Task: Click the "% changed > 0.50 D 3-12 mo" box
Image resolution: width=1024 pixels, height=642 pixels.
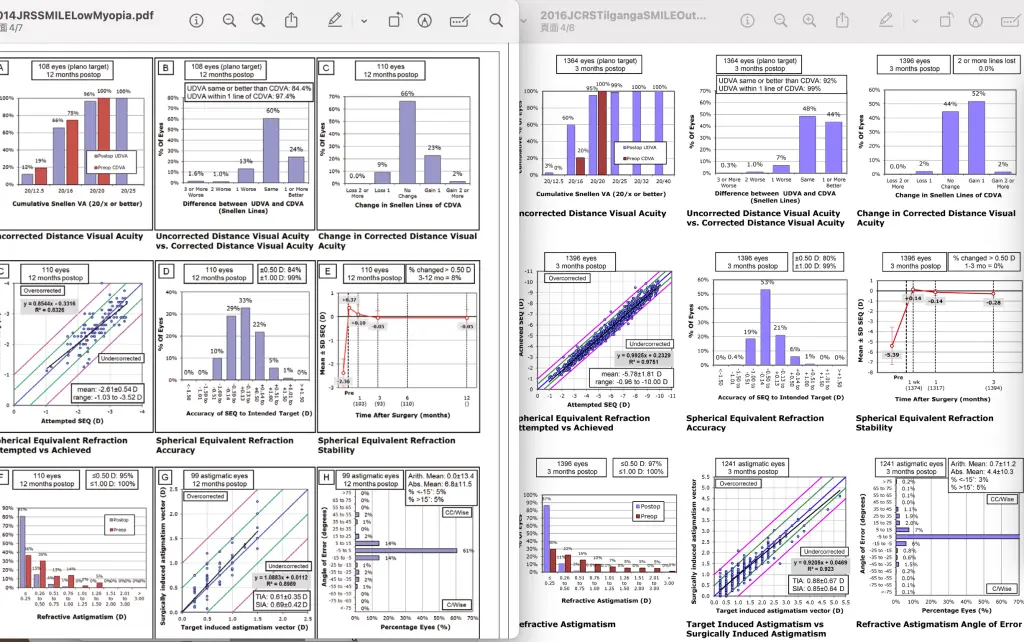Action: pos(440,274)
